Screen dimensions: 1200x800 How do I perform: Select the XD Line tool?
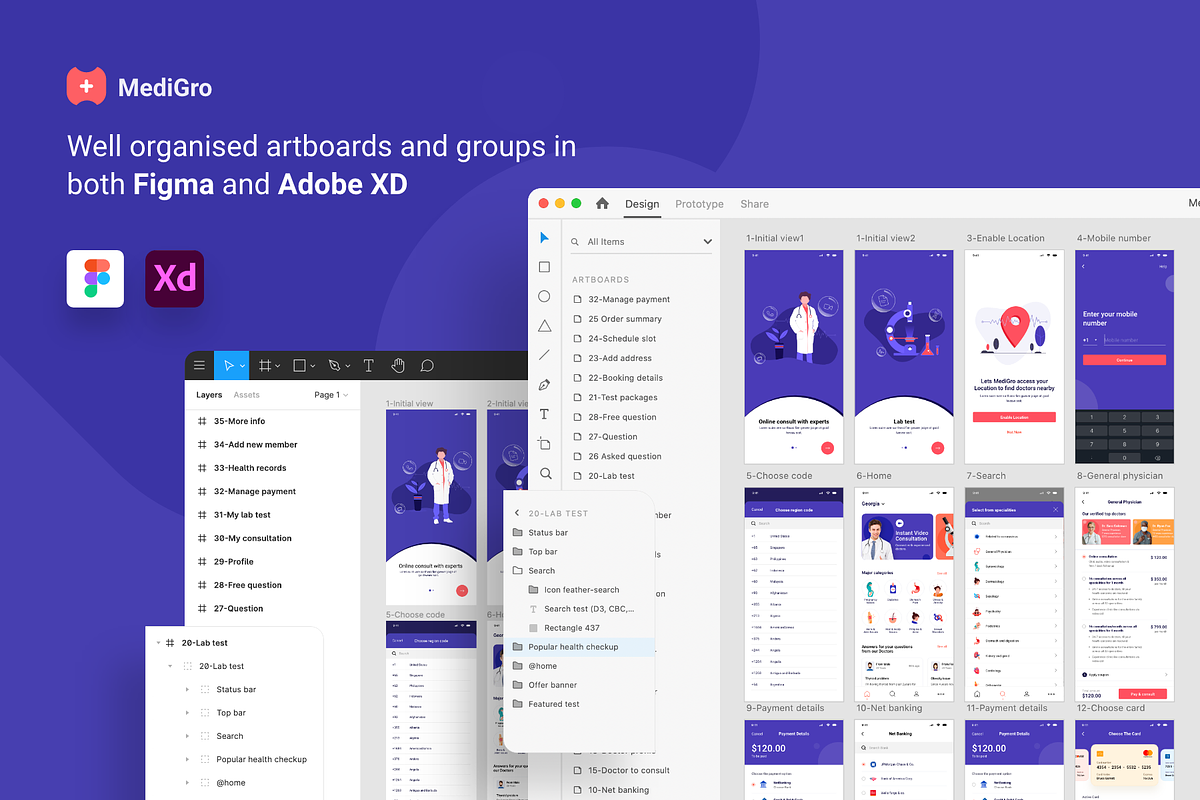(x=544, y=355)
